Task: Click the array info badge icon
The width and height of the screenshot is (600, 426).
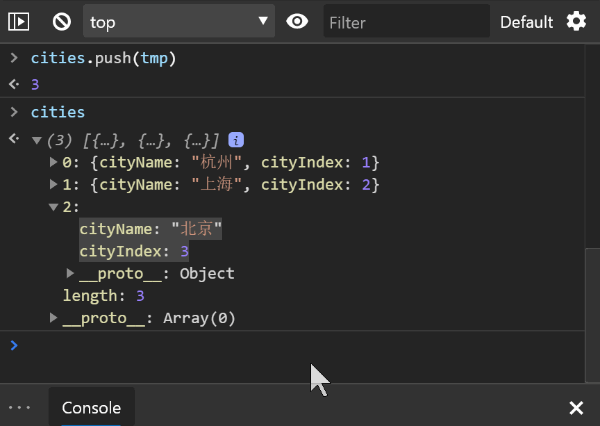Action: tap(236, 140)
